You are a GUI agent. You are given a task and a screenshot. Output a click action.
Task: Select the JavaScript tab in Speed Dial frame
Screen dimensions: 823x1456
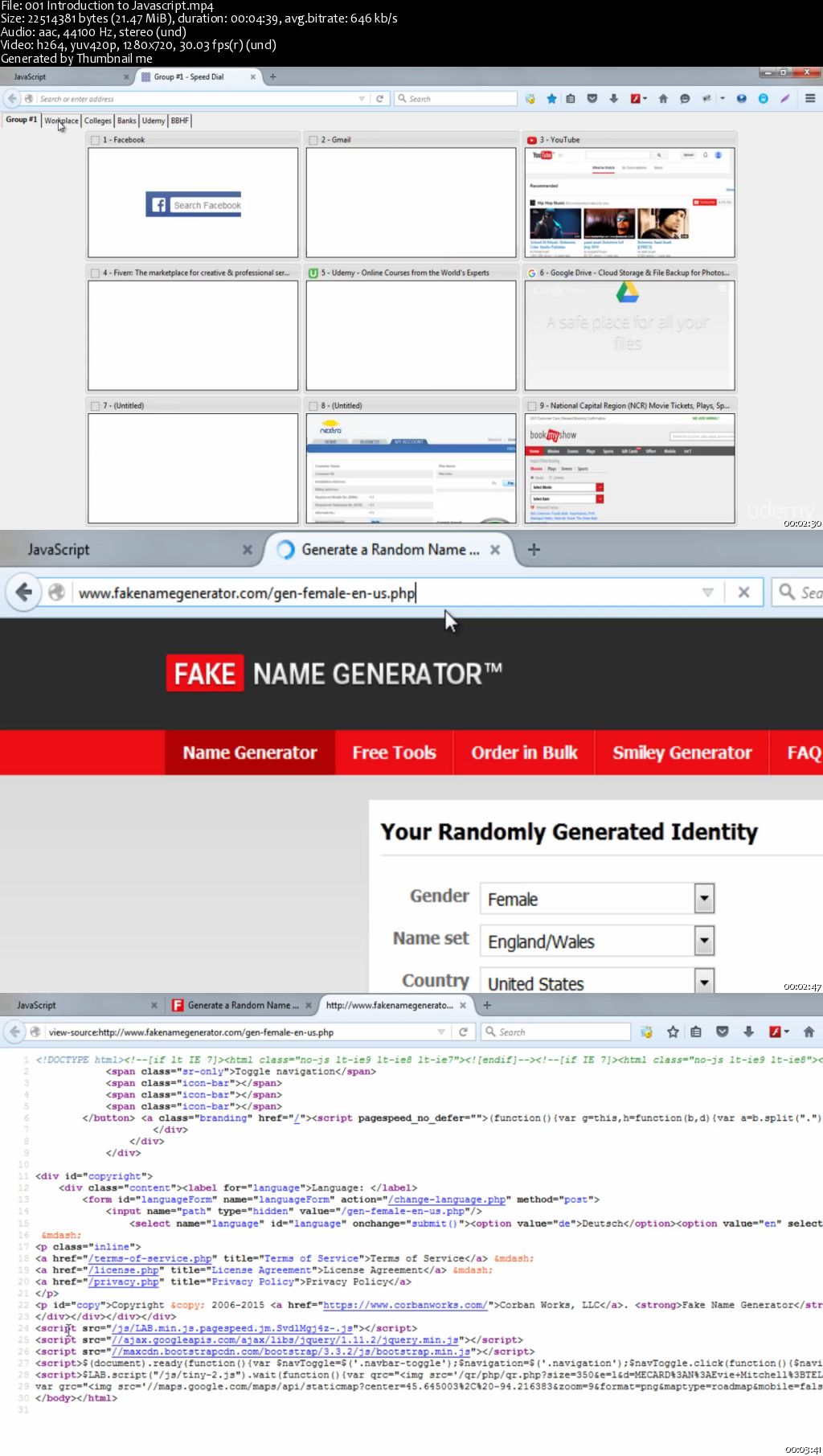[x=68, y=77]
